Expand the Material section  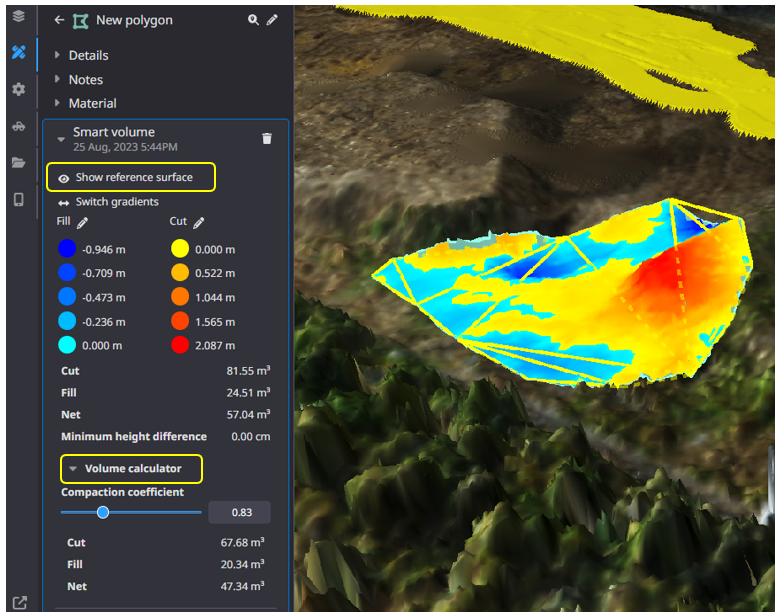[x=92, y=103]
